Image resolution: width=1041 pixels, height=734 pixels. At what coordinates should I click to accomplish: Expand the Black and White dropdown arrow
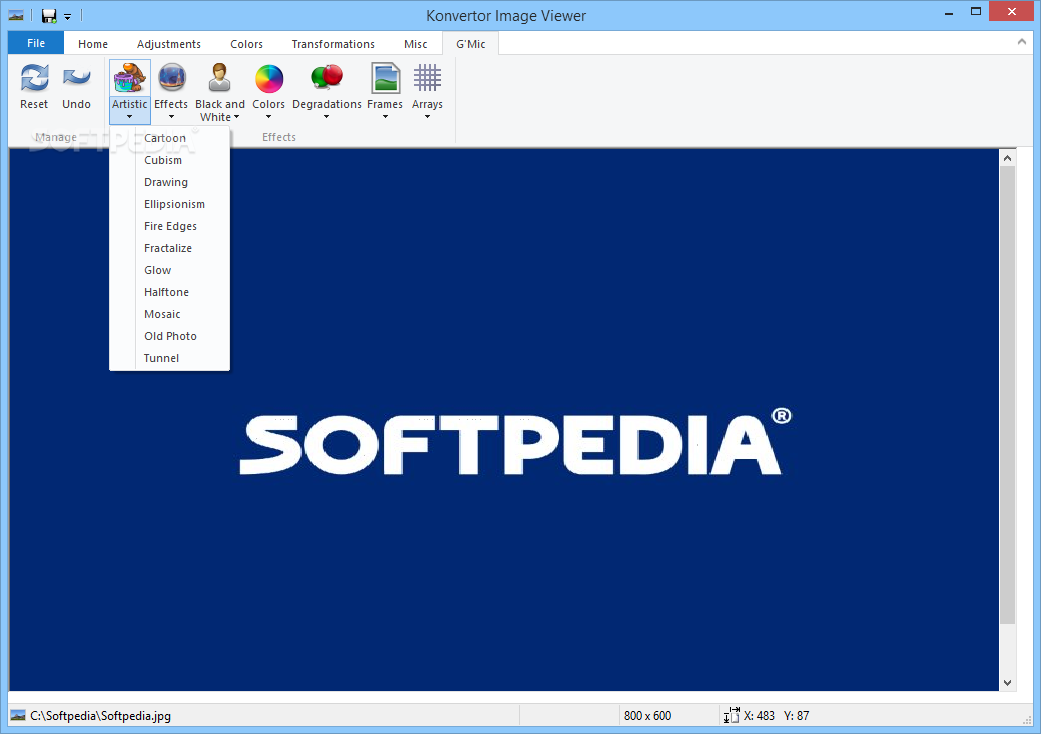coord(236,117)
